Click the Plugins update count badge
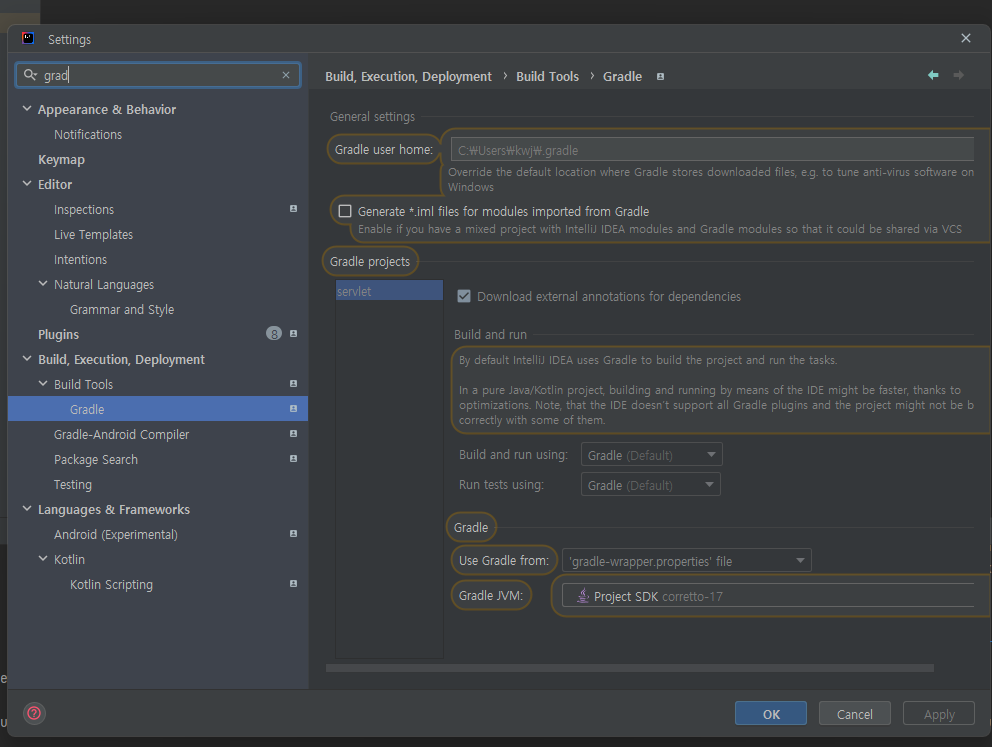The height and width of the screenshot is (747, 992). click(x=274, y=333)
